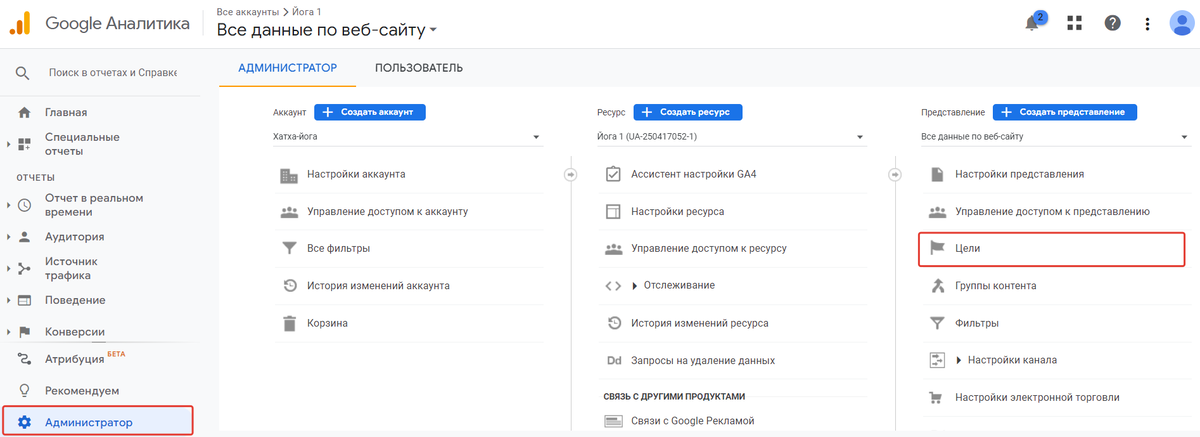Click the Google Analytics logo icon
Image resolution: width=1200 pixels, height=437 pixels.
pos(22,23)
